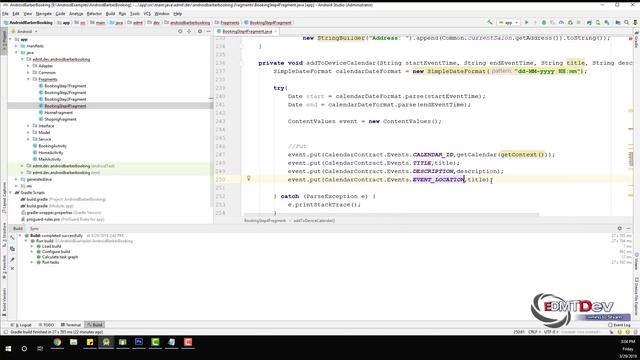Close the BookingStep4Fragment.java editor tab
Screen dimensions: 640x360
[276, 31]
